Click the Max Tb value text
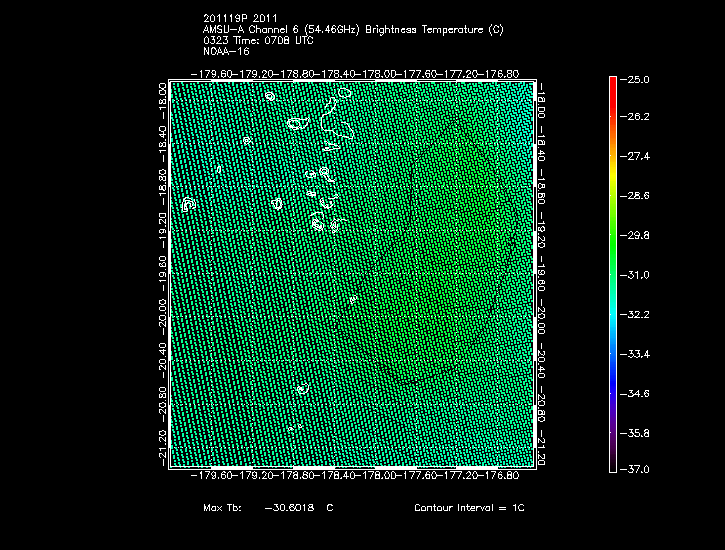The image size is (725, 550). pos(268,508)
